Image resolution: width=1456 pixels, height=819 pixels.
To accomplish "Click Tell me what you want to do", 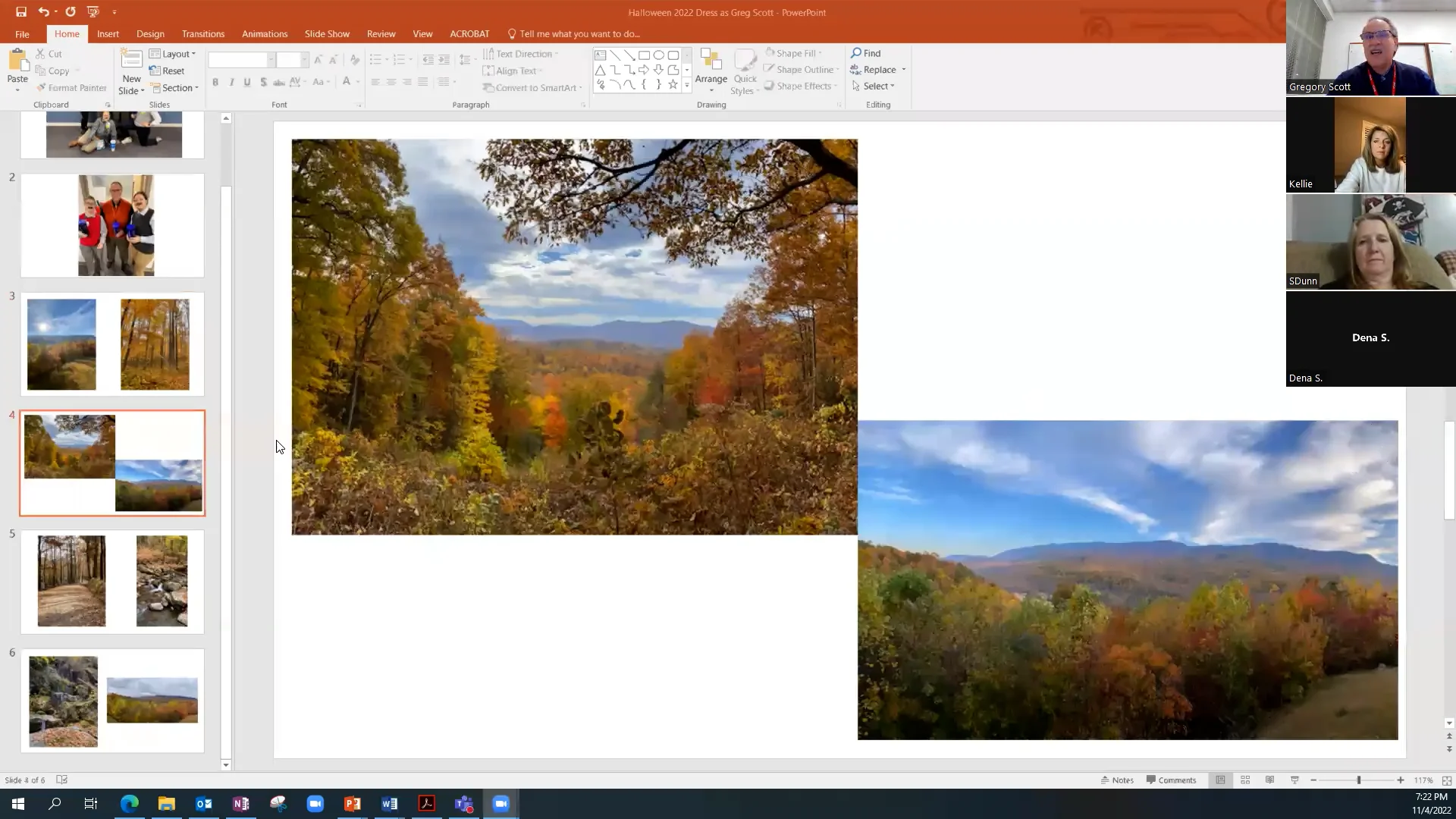I will click(574, 33).
